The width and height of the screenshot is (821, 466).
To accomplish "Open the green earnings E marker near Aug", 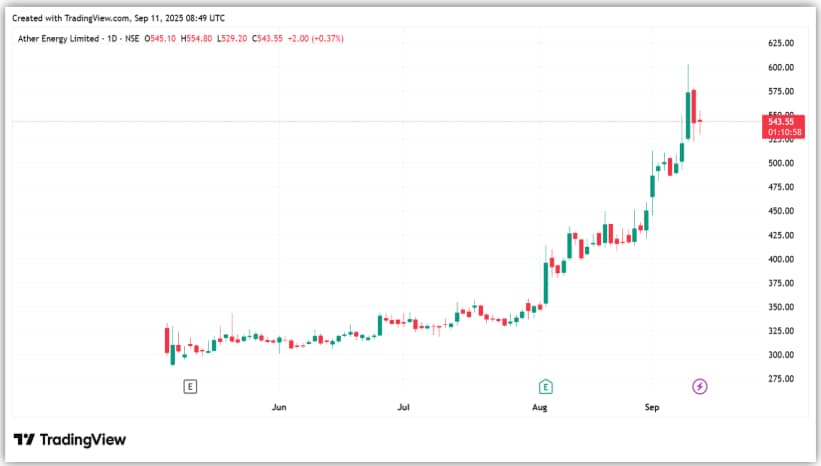I will [546, 386].
